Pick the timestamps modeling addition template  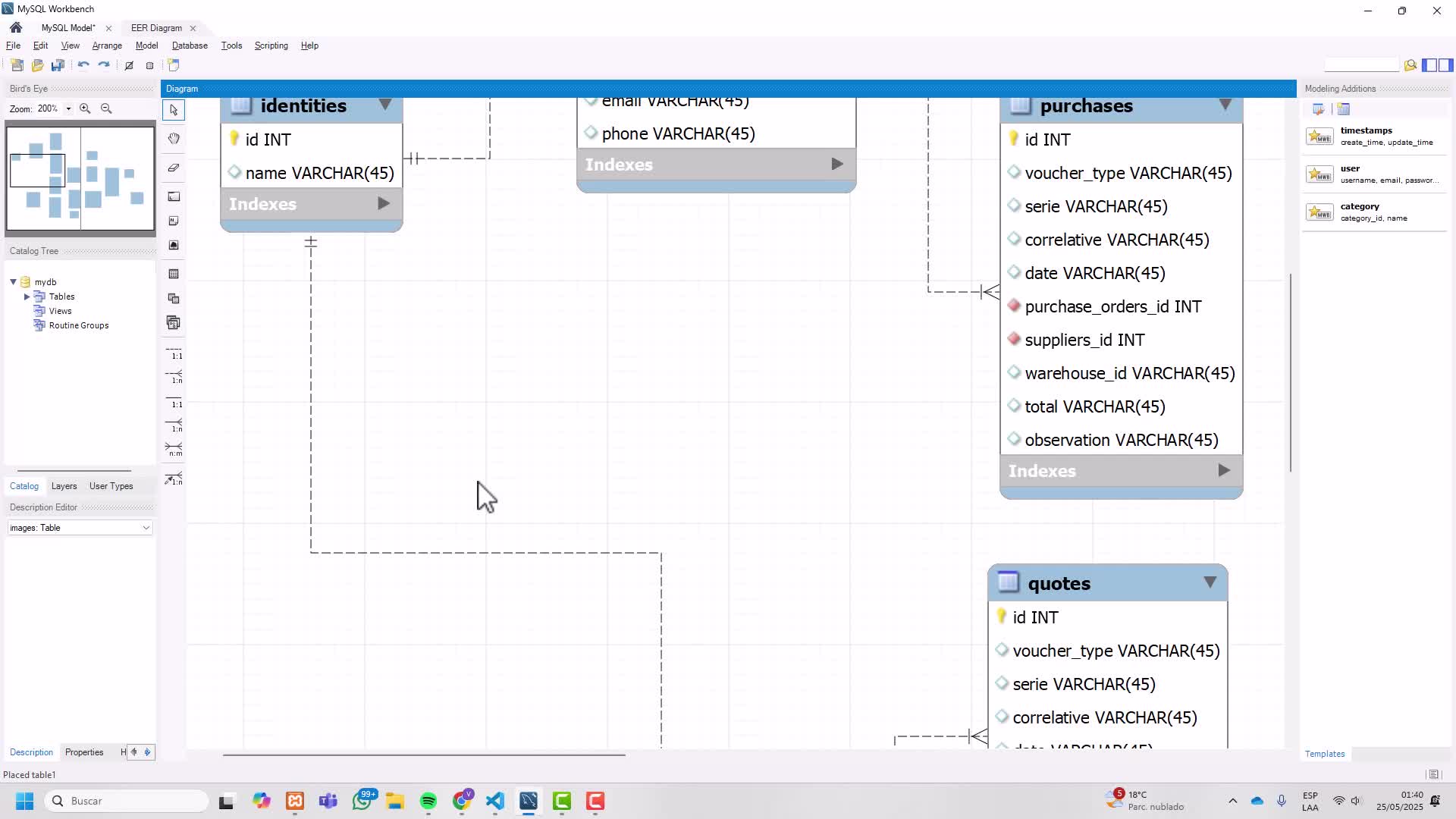(1374, 136)
